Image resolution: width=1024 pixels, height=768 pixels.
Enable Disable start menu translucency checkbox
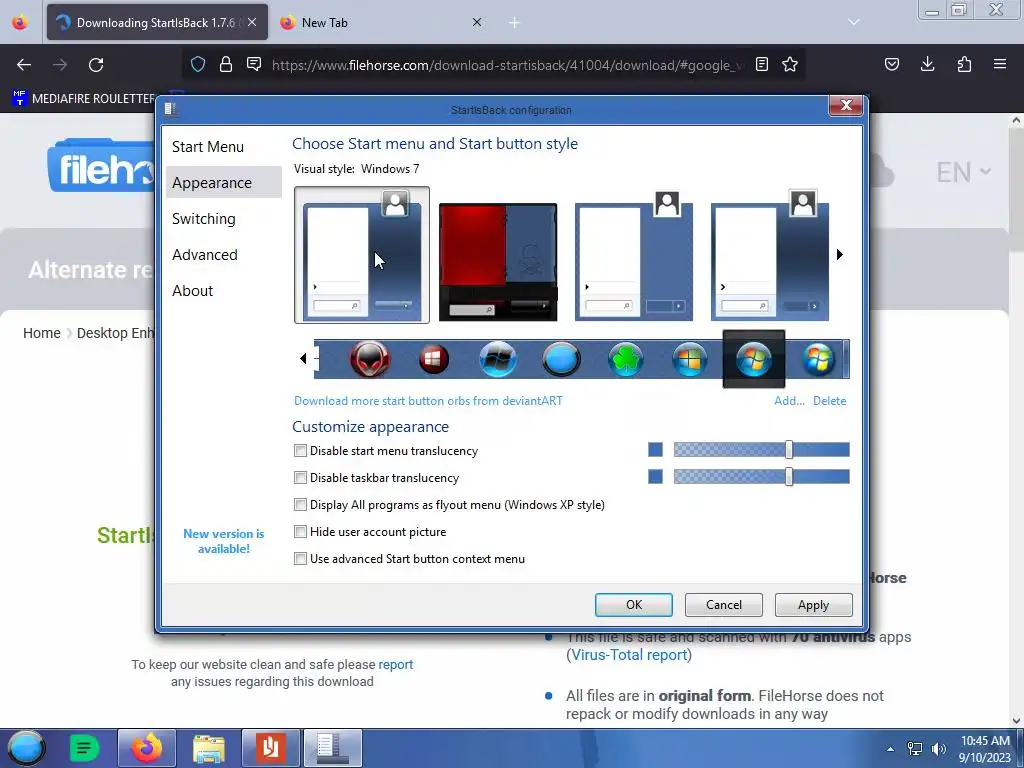pyautogui.click(x=300, y=451)
